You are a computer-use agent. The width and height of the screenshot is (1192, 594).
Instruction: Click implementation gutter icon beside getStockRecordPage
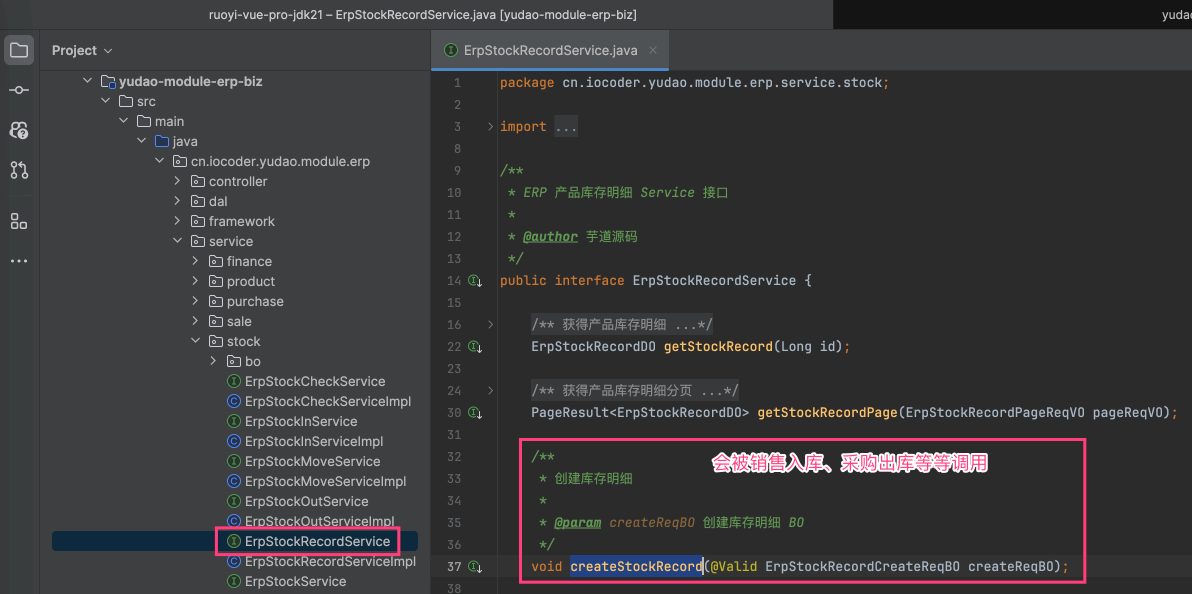[x=474, y=413]
